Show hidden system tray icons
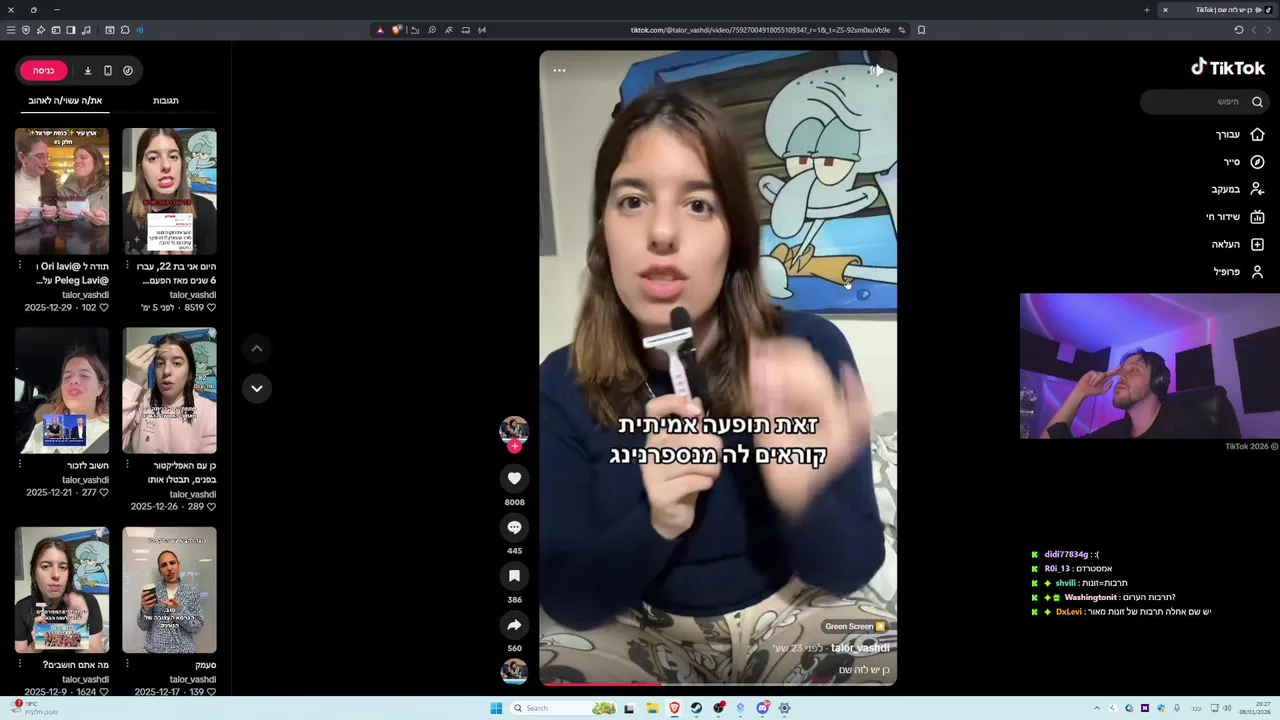 1097,708
